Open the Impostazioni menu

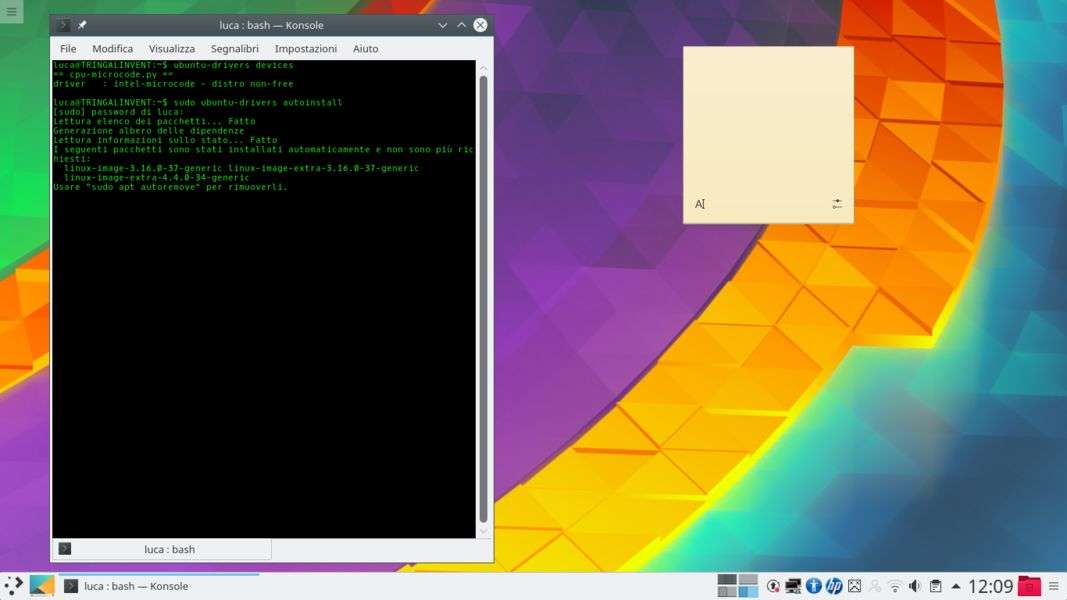pyautogui.click(x=305, y=48)
